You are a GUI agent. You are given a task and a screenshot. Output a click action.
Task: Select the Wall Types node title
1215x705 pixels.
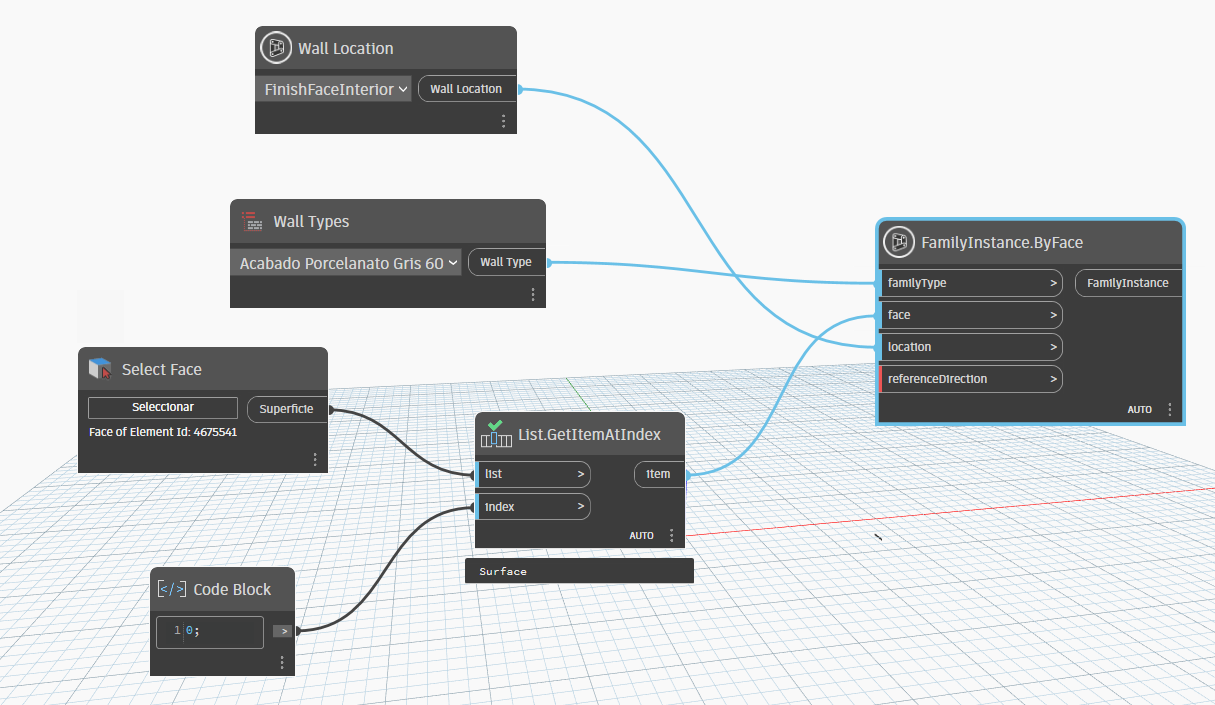(311, 221)
